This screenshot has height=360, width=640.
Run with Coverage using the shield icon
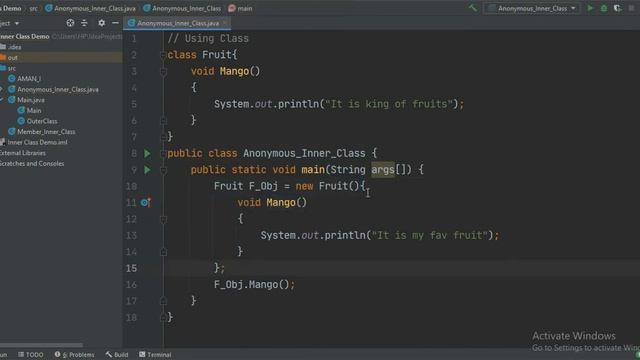[x=618, y=8]
